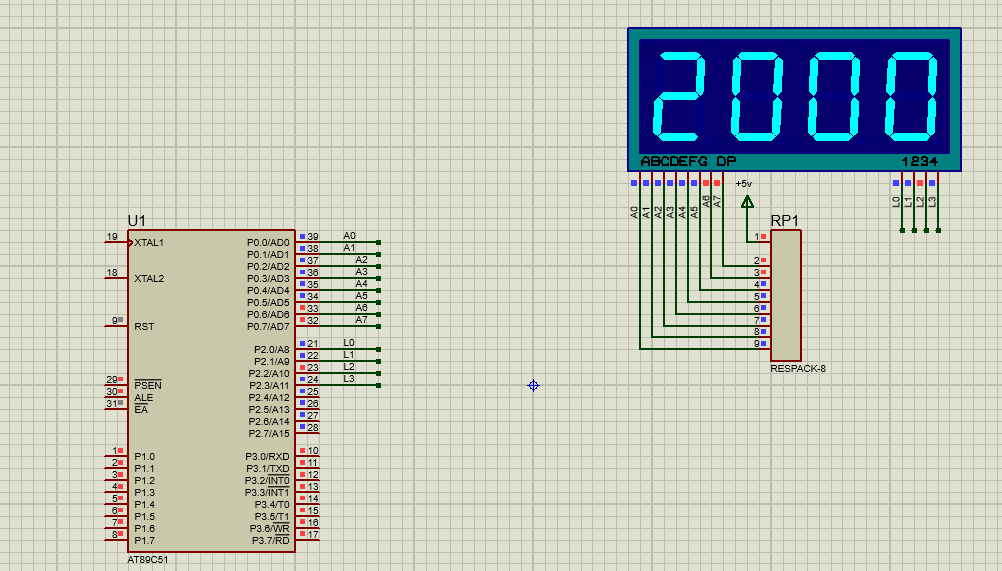Click the P2.3/A11 pin label
Image resolution: width=1002 pixels, height=571 pixels.
[x=269, y=386]
